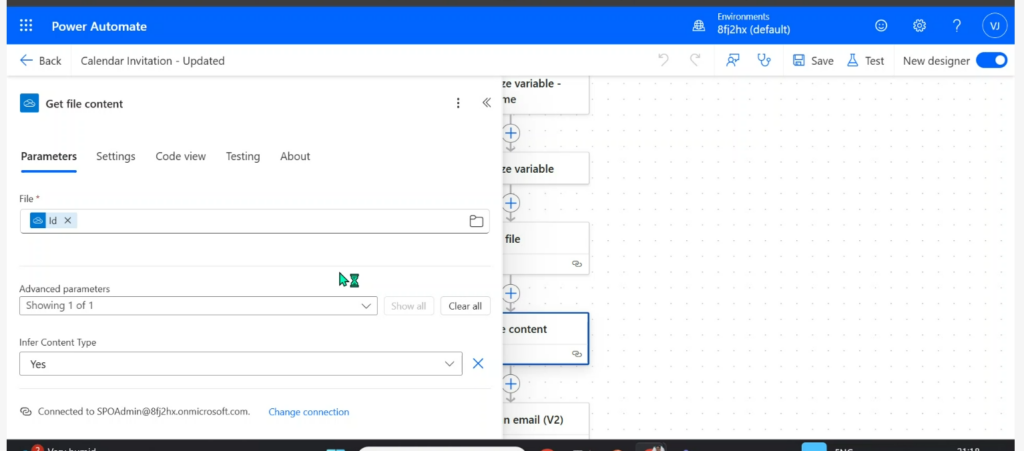Viewport: 1024px width, 451px height.
Task: Click the Redo arrow icon
Action: tap(696, 60)
